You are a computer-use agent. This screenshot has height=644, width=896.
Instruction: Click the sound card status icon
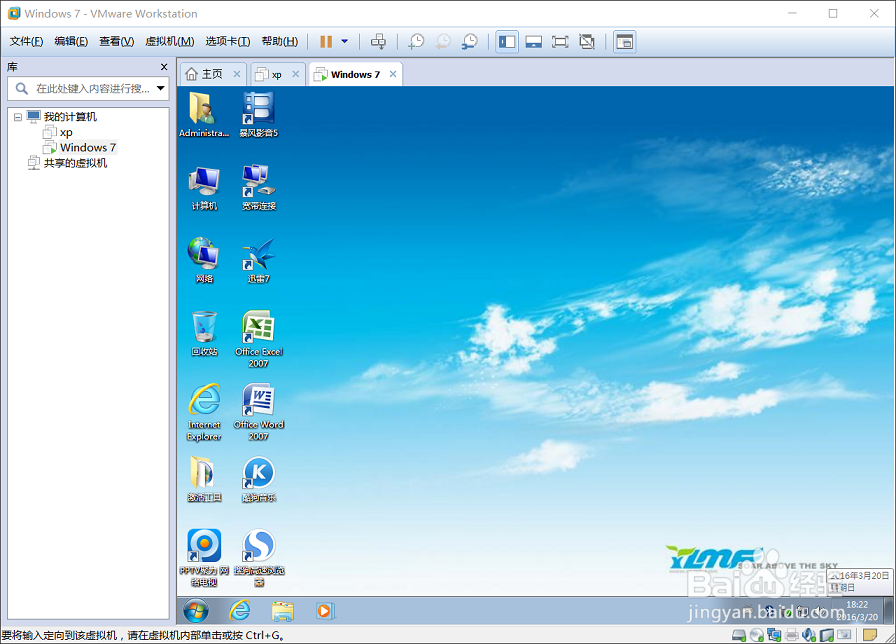click(x=809, y=635)
